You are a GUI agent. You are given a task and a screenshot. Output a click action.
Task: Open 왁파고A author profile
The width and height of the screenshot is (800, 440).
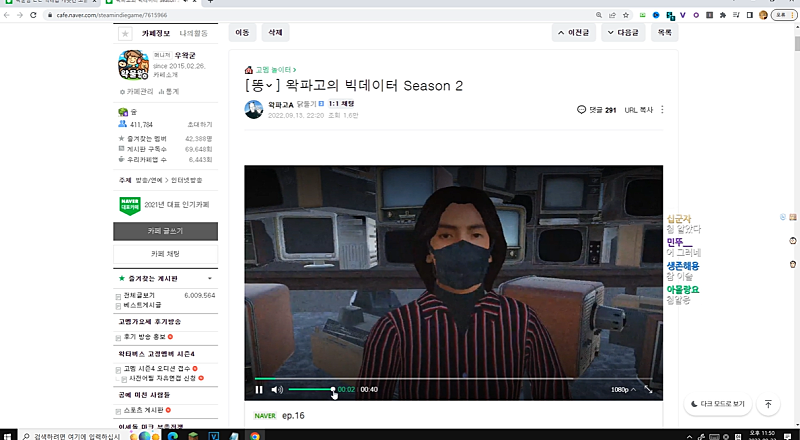281,104
